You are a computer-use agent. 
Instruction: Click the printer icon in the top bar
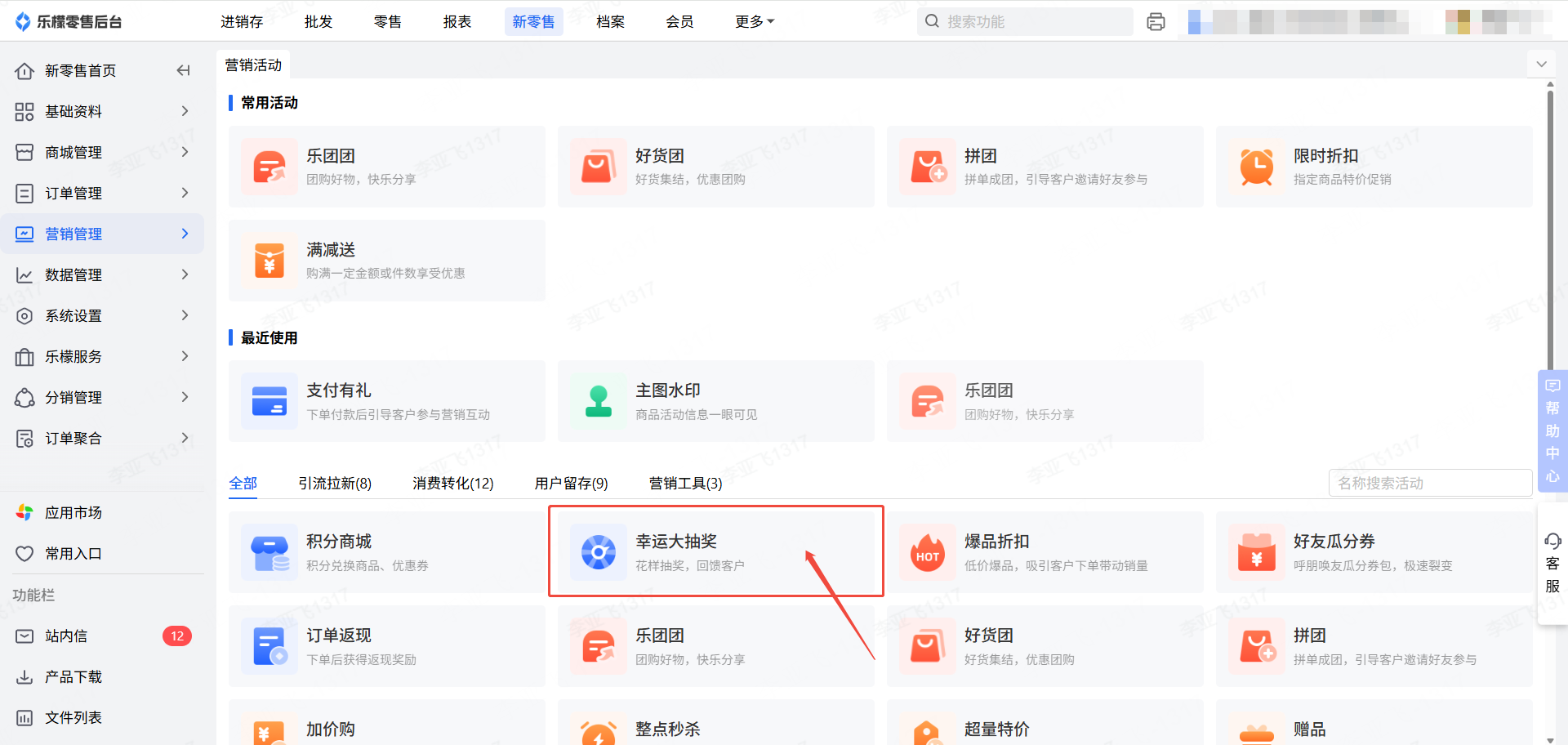point(1156,22)
